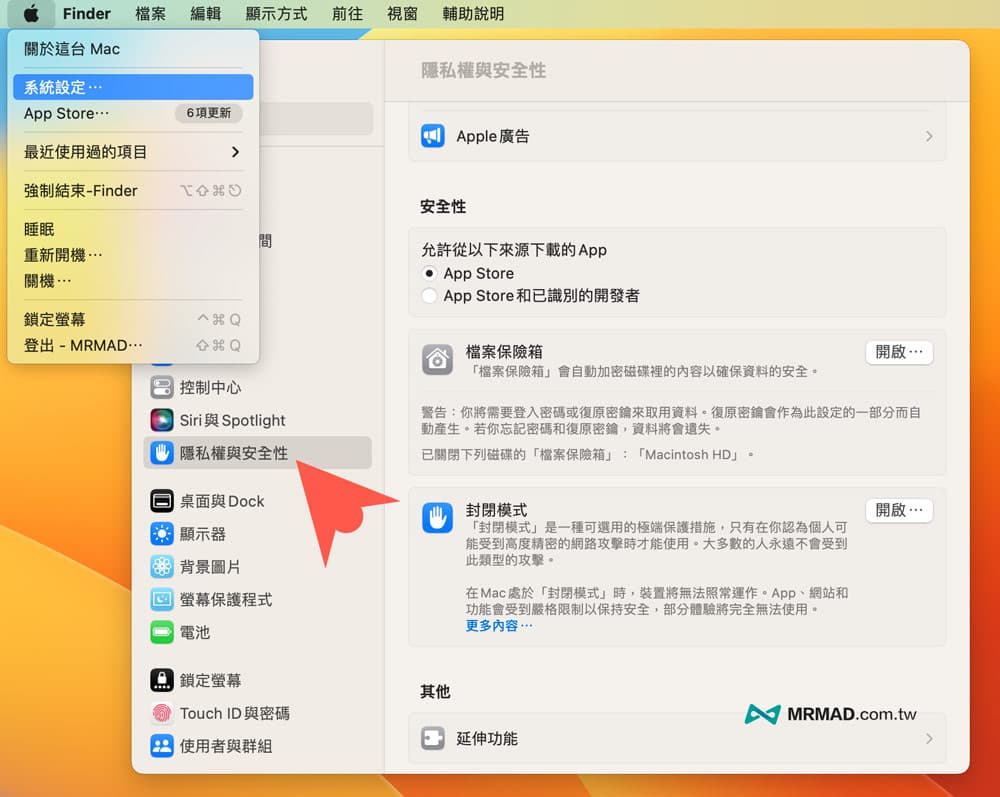
Task: Select 螢幕保護程式 in the sidebar
Action: [258, 599]
